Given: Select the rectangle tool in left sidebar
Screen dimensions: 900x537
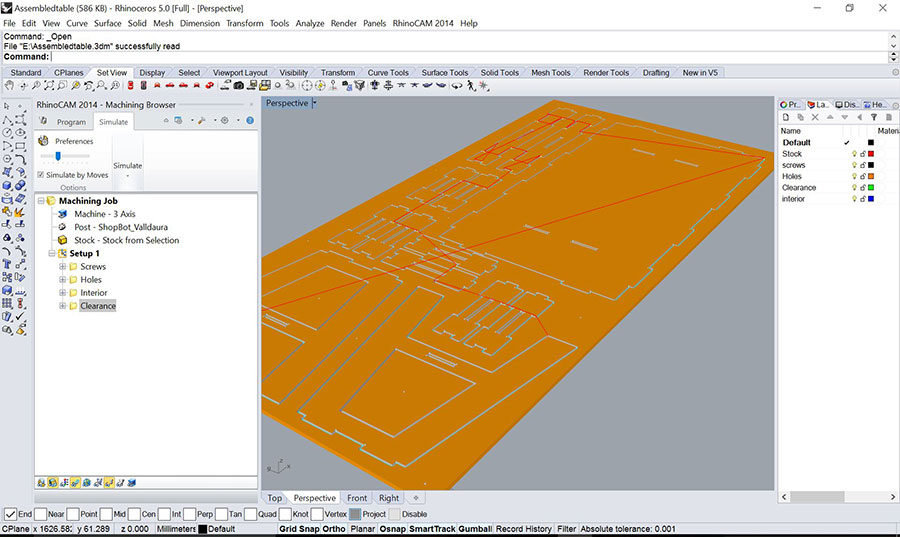Looking at the screenshot, I should point(20,147).
